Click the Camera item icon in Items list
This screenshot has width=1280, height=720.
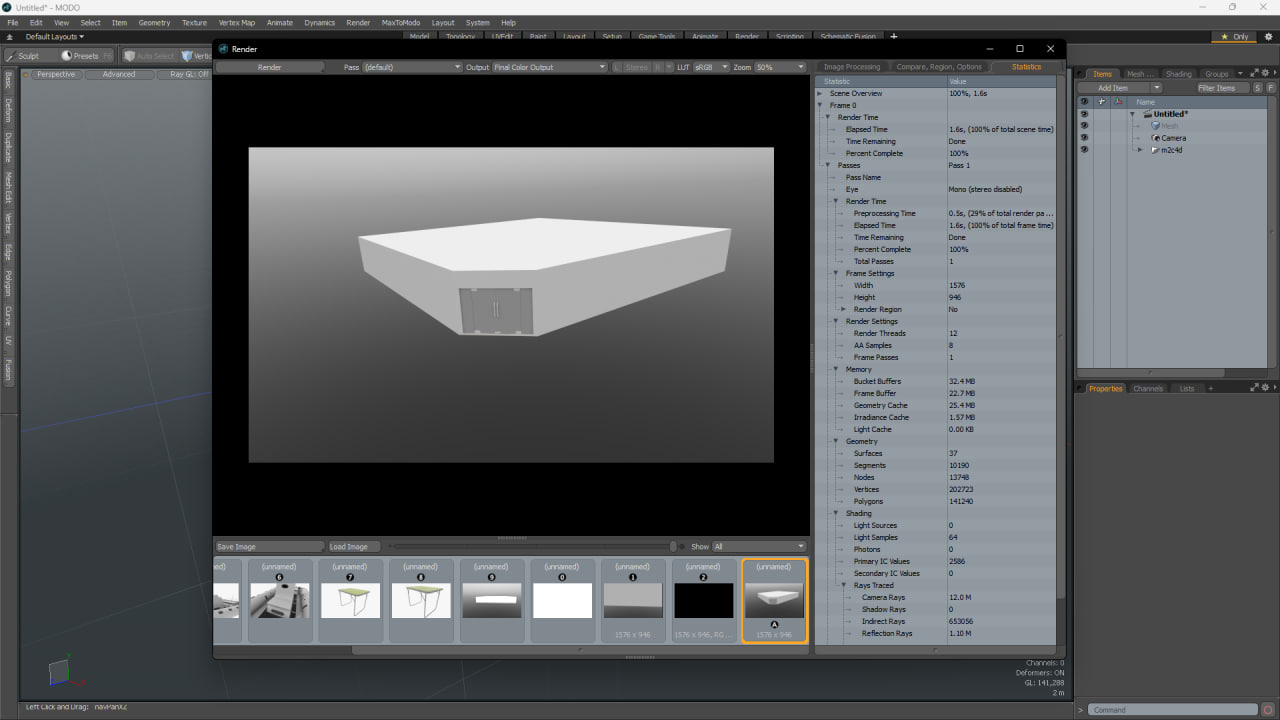(x=1155, y=138)
